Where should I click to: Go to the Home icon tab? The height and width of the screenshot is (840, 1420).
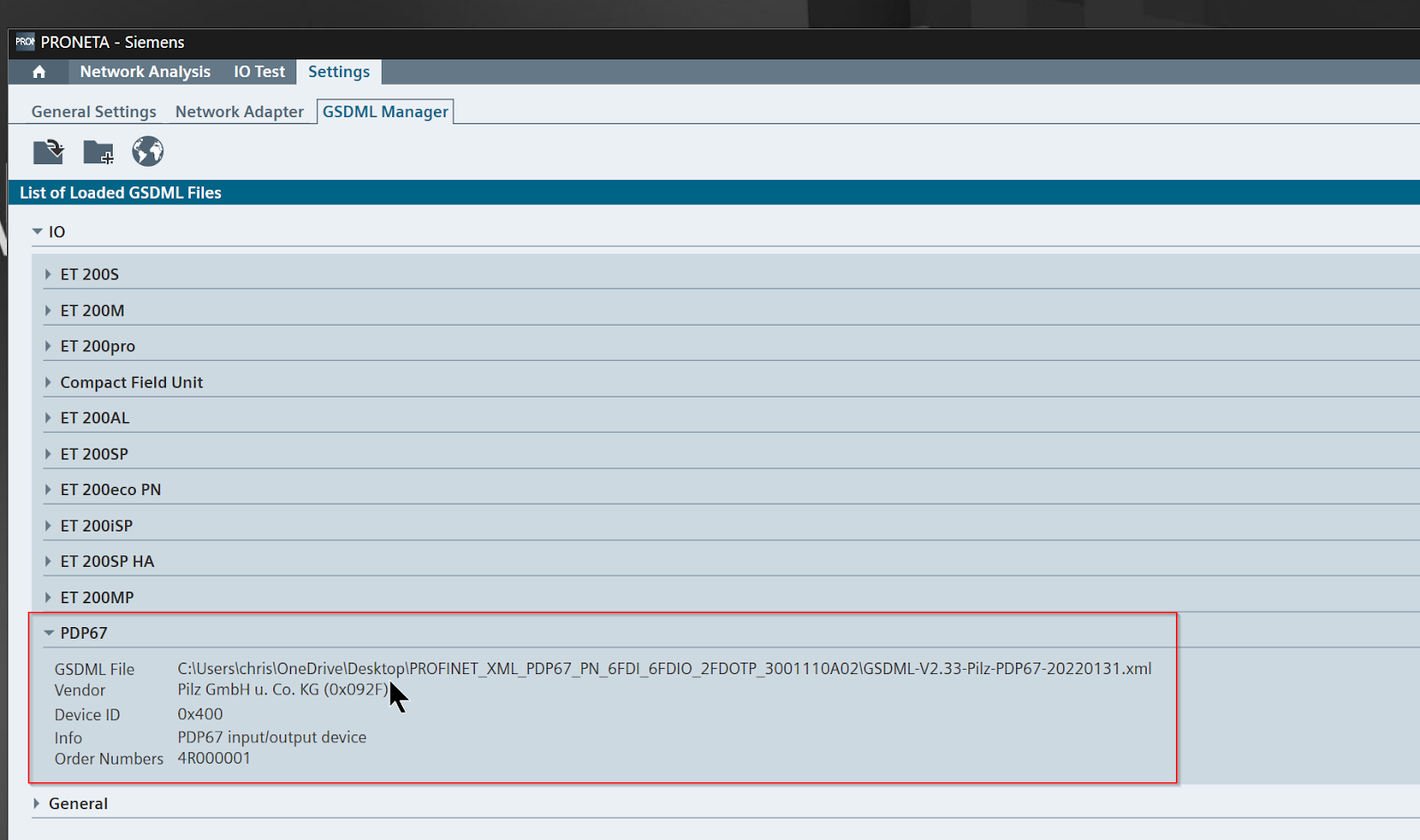(x=39, y=72)
